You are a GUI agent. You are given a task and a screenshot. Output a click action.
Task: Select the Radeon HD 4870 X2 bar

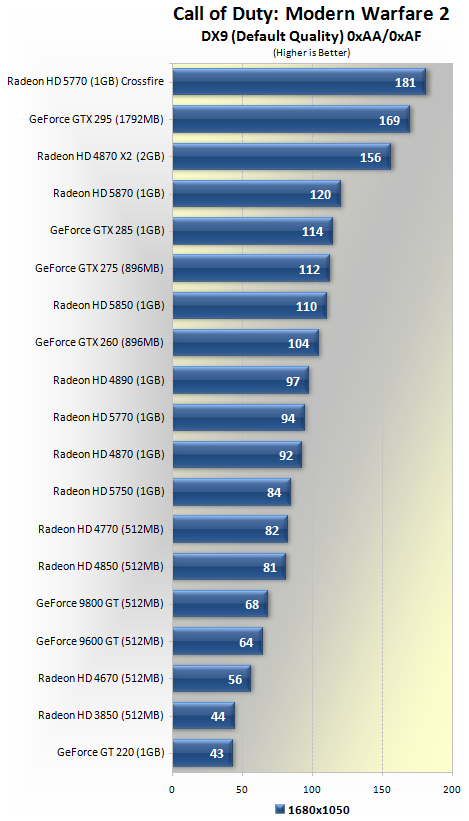pos(282,157)
